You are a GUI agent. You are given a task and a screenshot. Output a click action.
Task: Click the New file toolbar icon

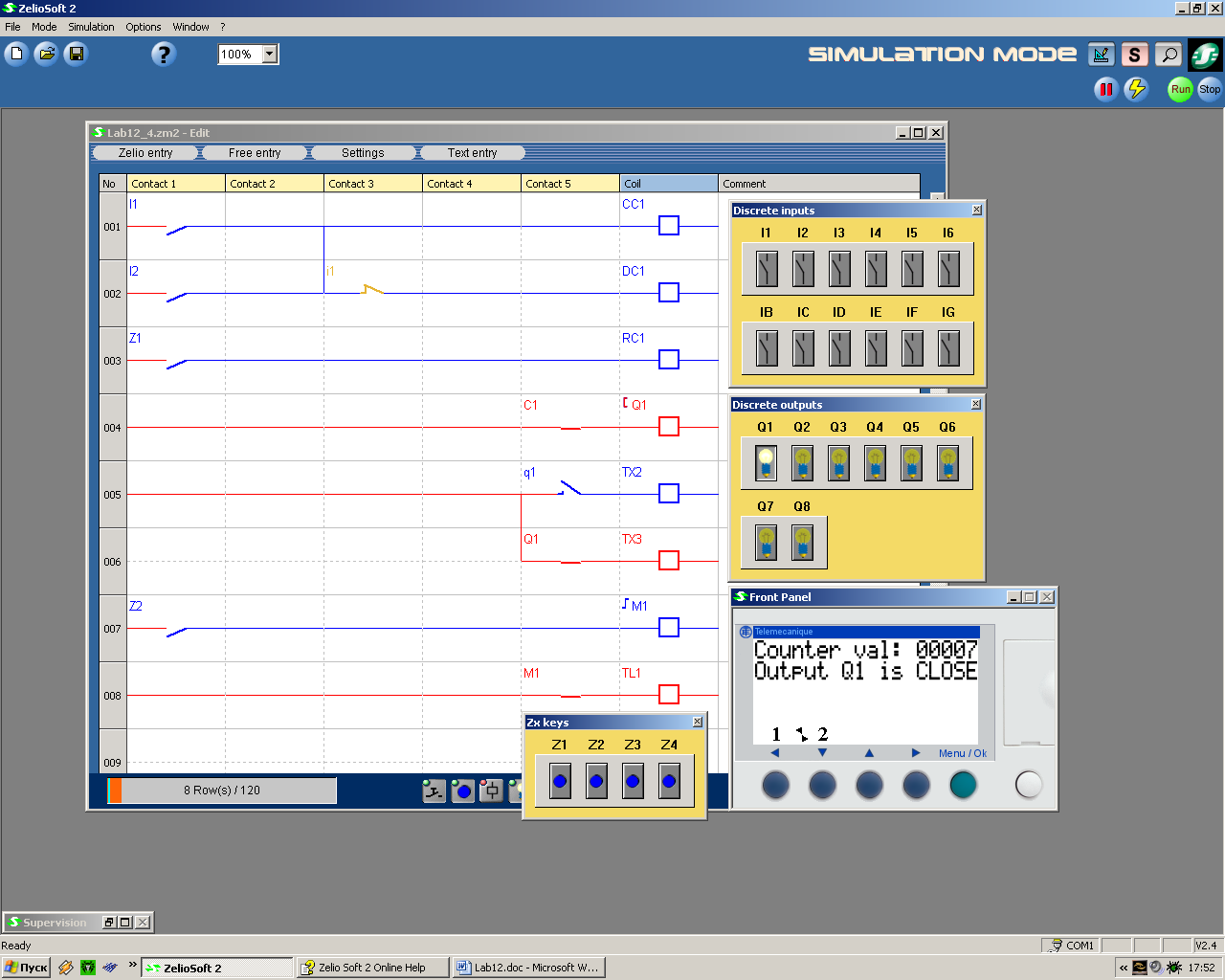tap(16, 54)
